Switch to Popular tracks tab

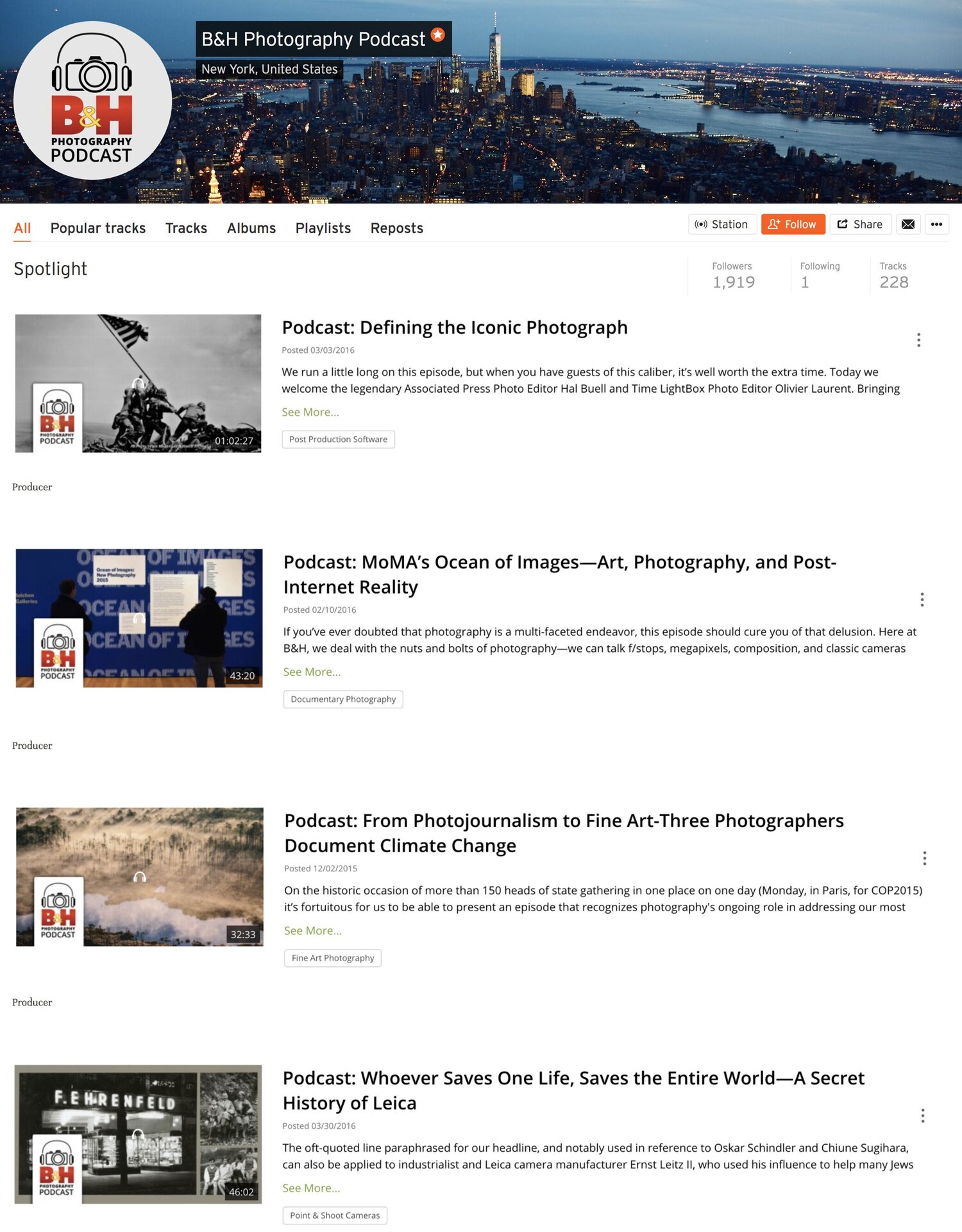[x=98, y=228]
